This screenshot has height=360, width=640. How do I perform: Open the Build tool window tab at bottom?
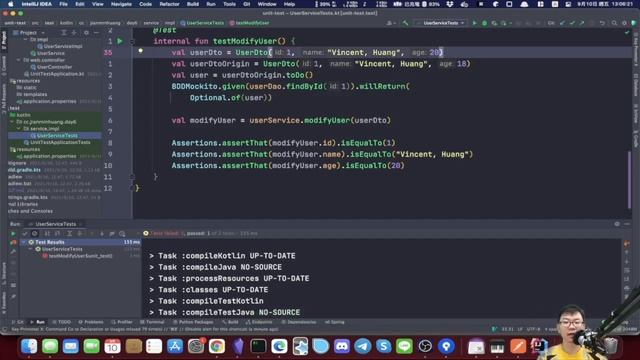tap(231, 322)
